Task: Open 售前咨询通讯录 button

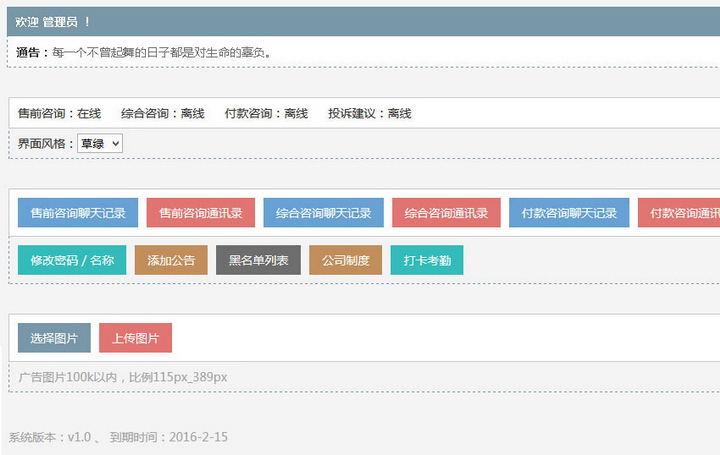Action: coord(201,213)
